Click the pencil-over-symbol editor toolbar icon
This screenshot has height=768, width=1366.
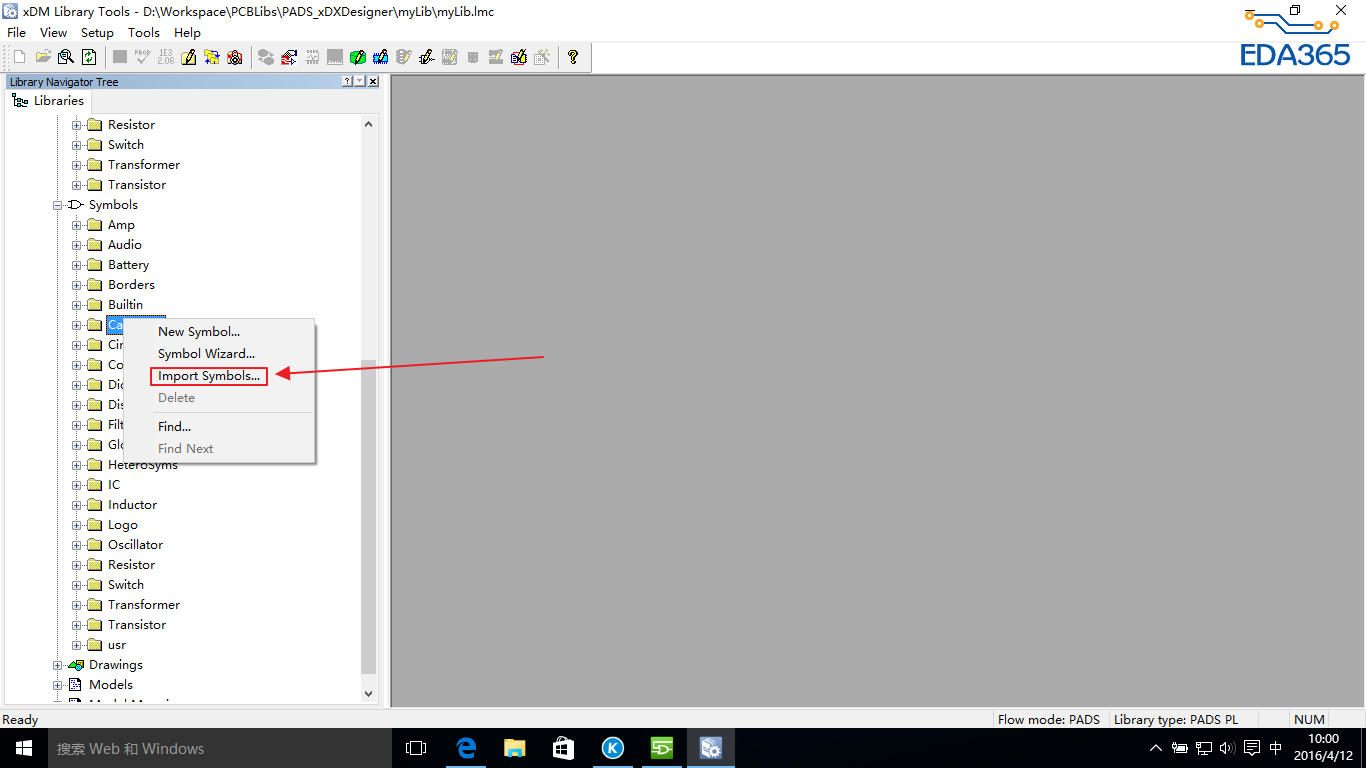pyautogui.click(x=427, y=57)
